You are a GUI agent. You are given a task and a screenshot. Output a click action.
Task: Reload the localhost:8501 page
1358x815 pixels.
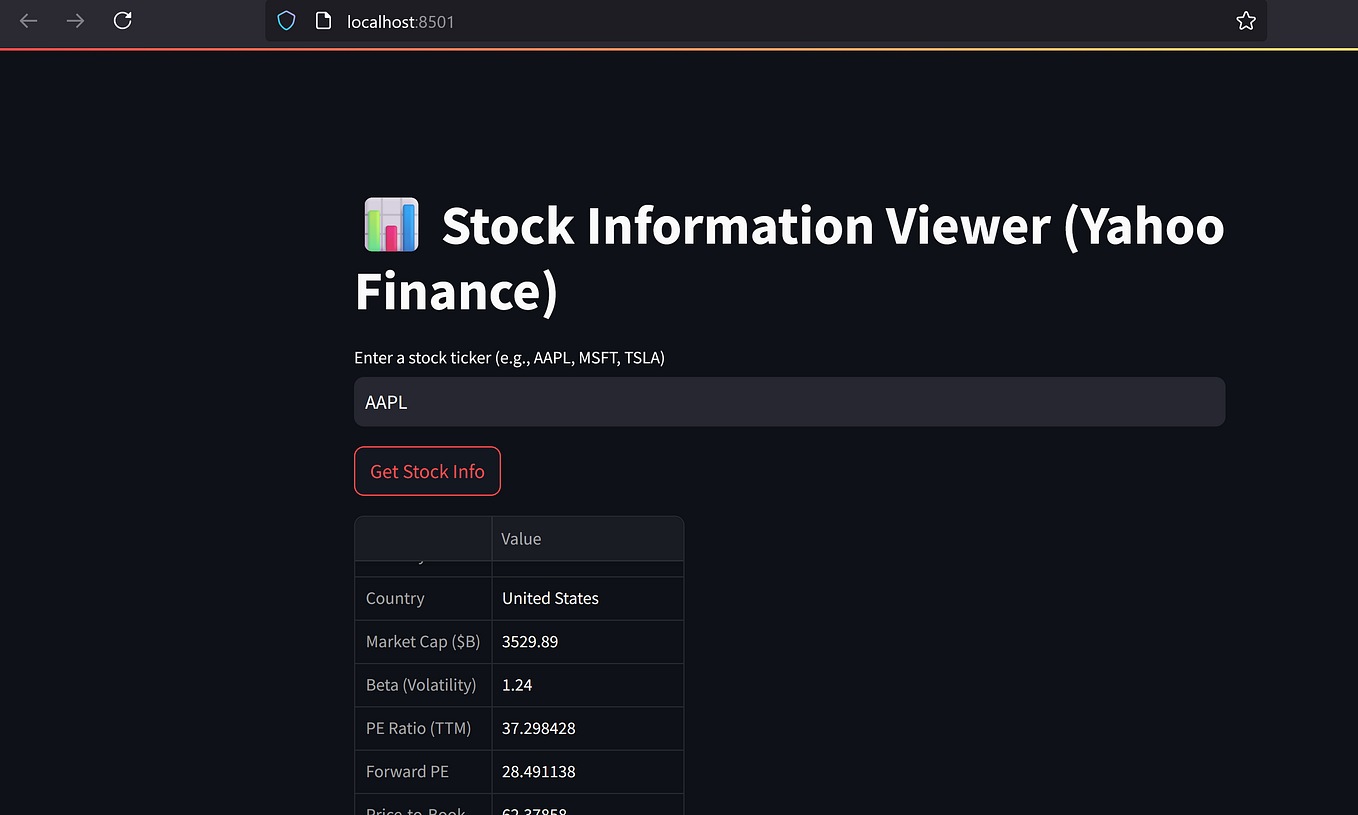(122, 20)
